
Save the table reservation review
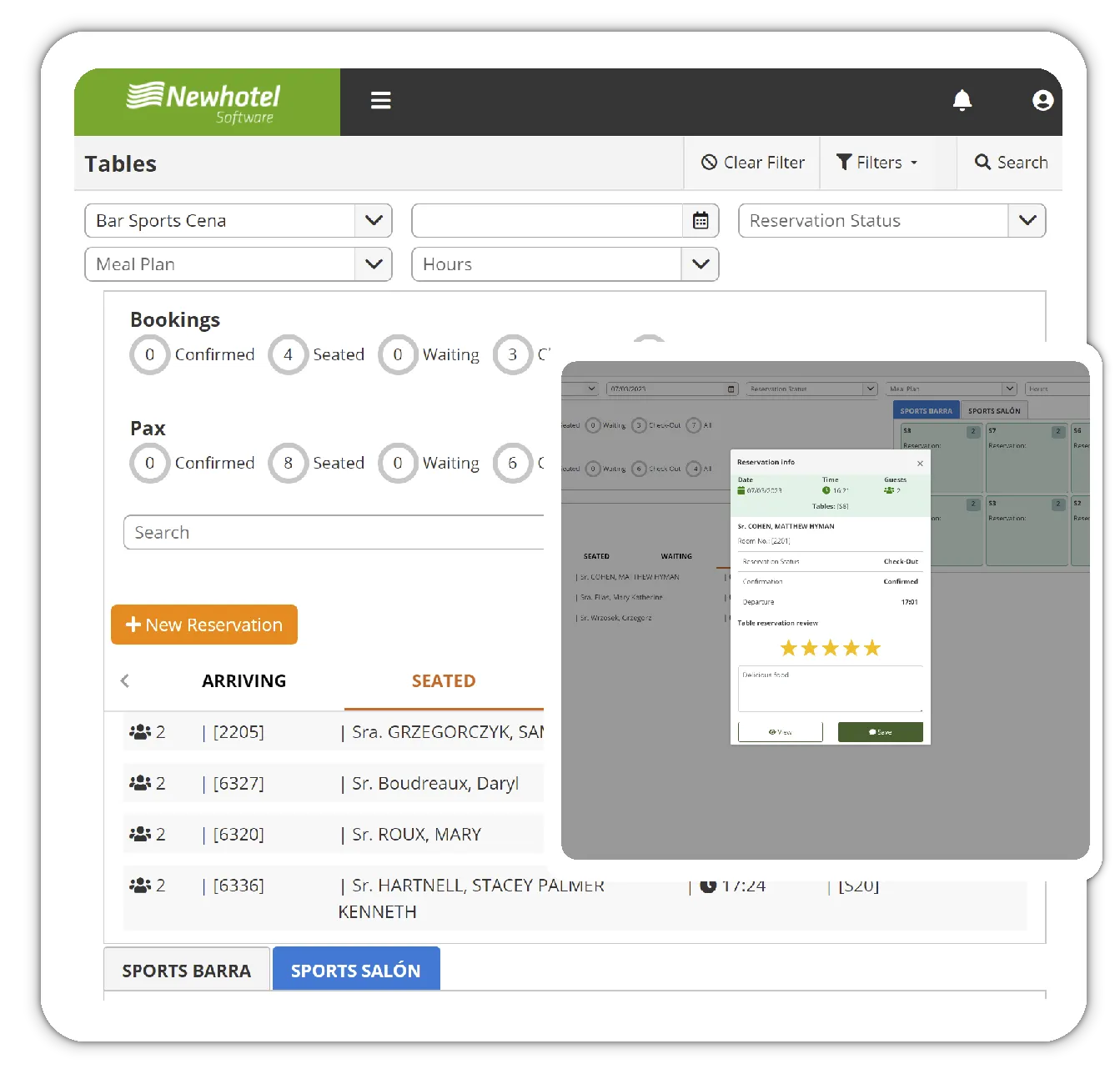click(x=881, y=732)
